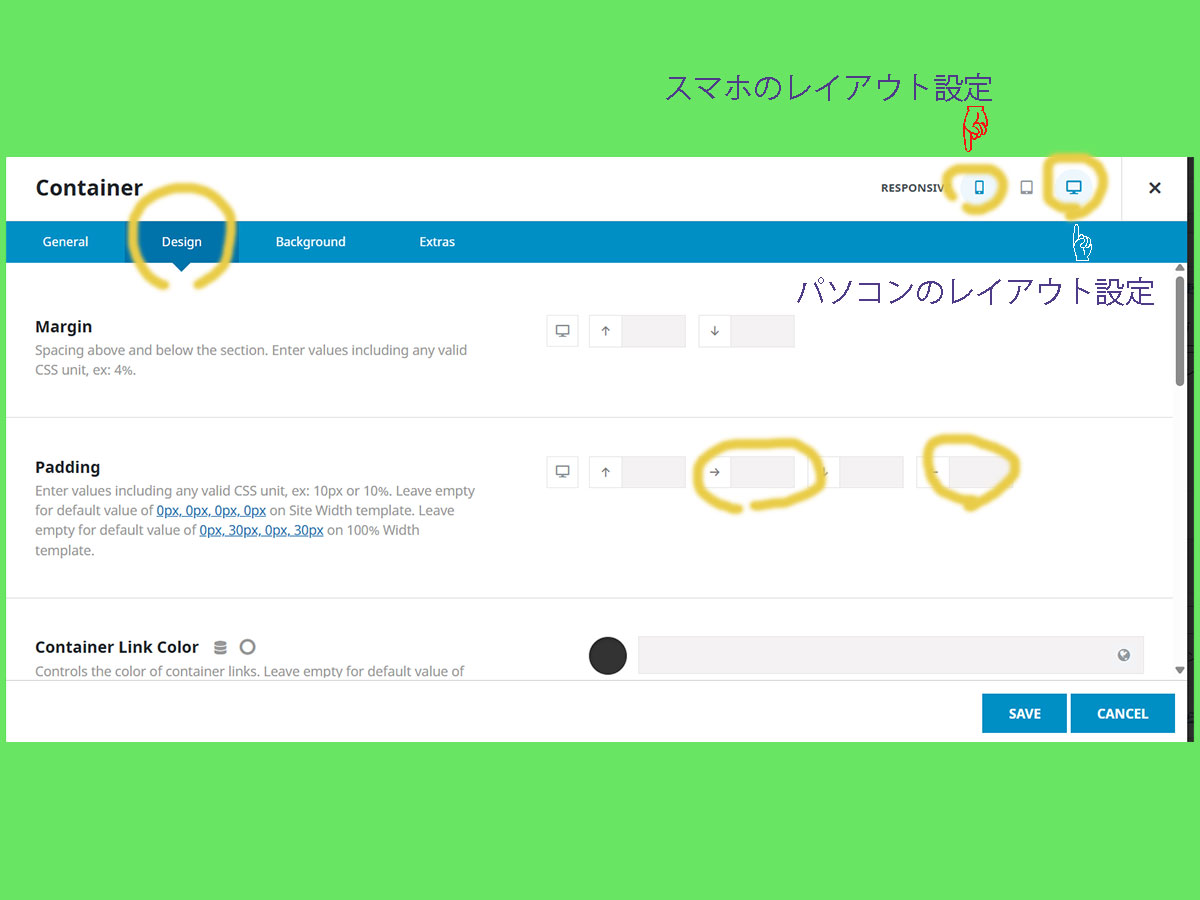
Task: Click the SAVE button
Action: pyautogui.click(x=1024, y=714)
